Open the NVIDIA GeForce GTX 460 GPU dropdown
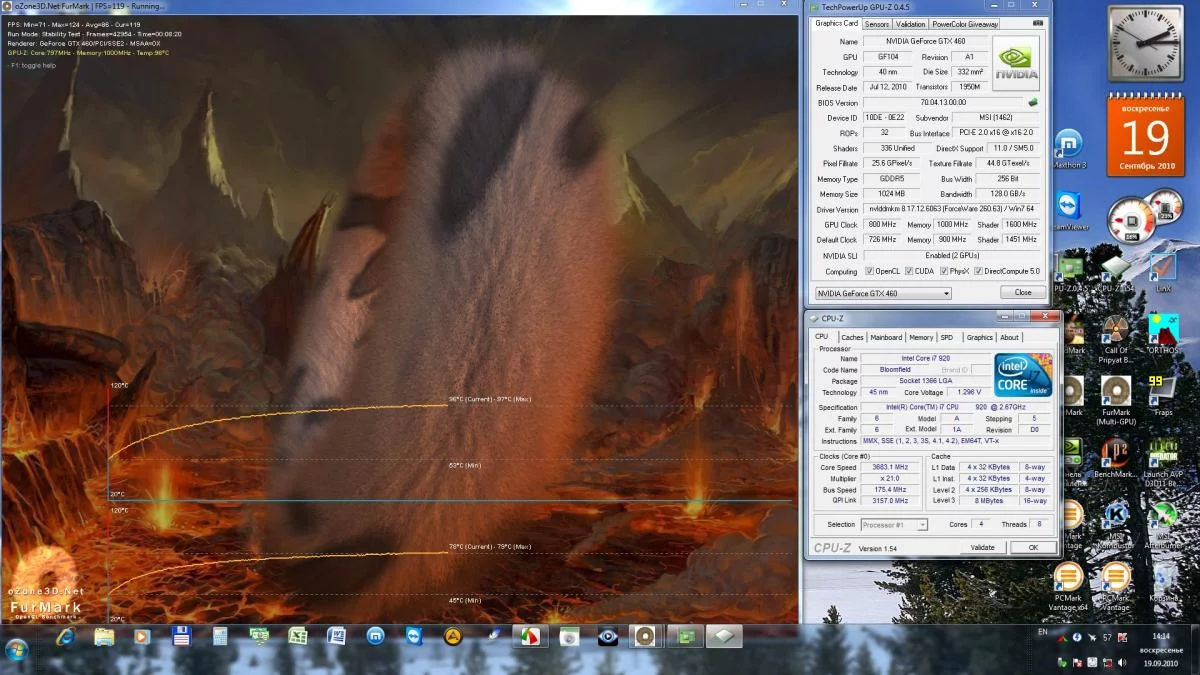1200x675 pixels. click(883, 293)
